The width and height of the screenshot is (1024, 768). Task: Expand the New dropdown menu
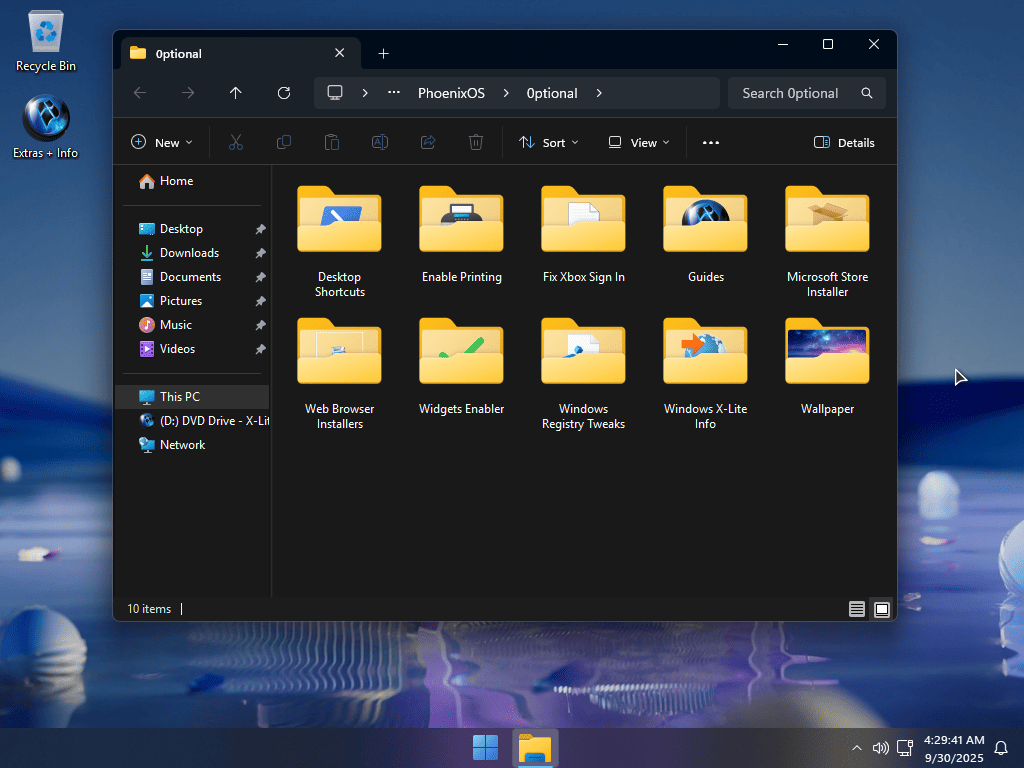[x=161, y=143]
